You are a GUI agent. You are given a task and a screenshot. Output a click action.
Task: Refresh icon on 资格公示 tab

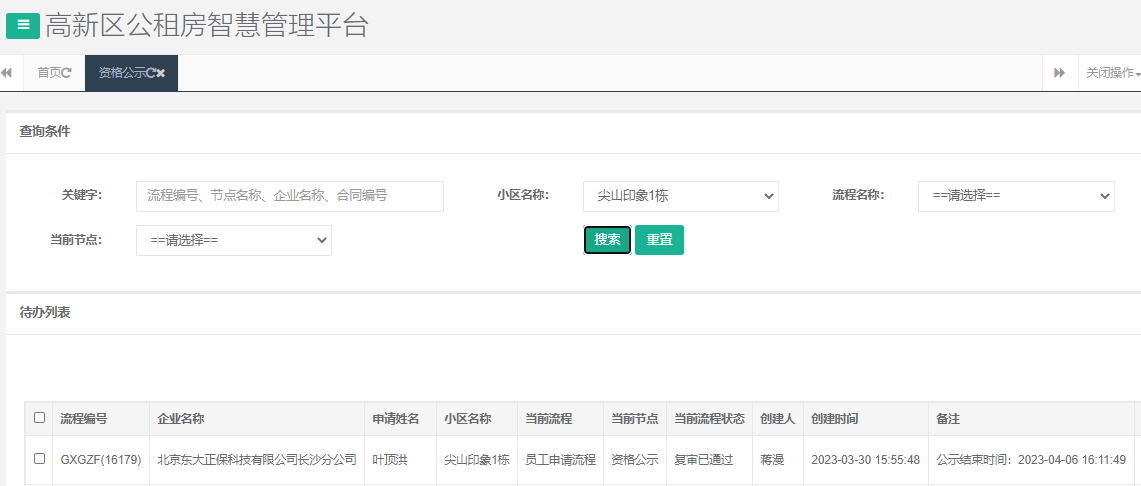coord(151,73)
